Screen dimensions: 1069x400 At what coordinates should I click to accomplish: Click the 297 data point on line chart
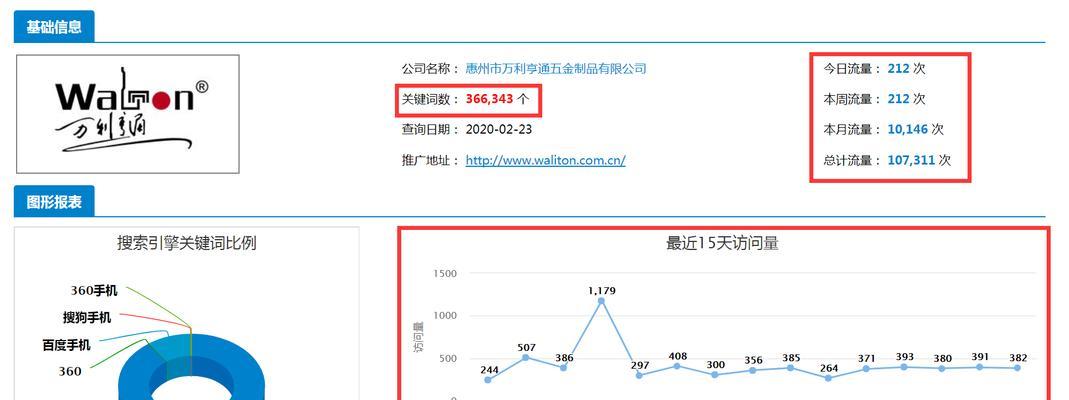639,375
